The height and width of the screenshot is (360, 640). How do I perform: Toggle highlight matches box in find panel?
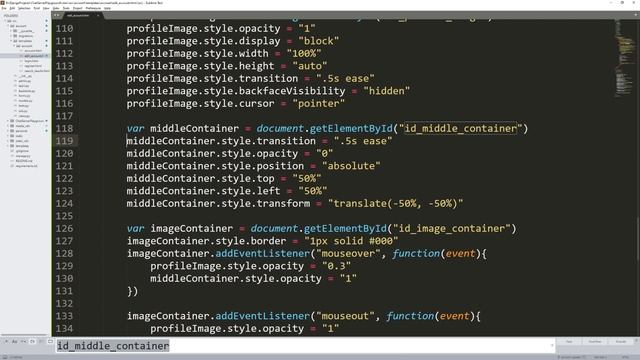click(x=50, y=341)
